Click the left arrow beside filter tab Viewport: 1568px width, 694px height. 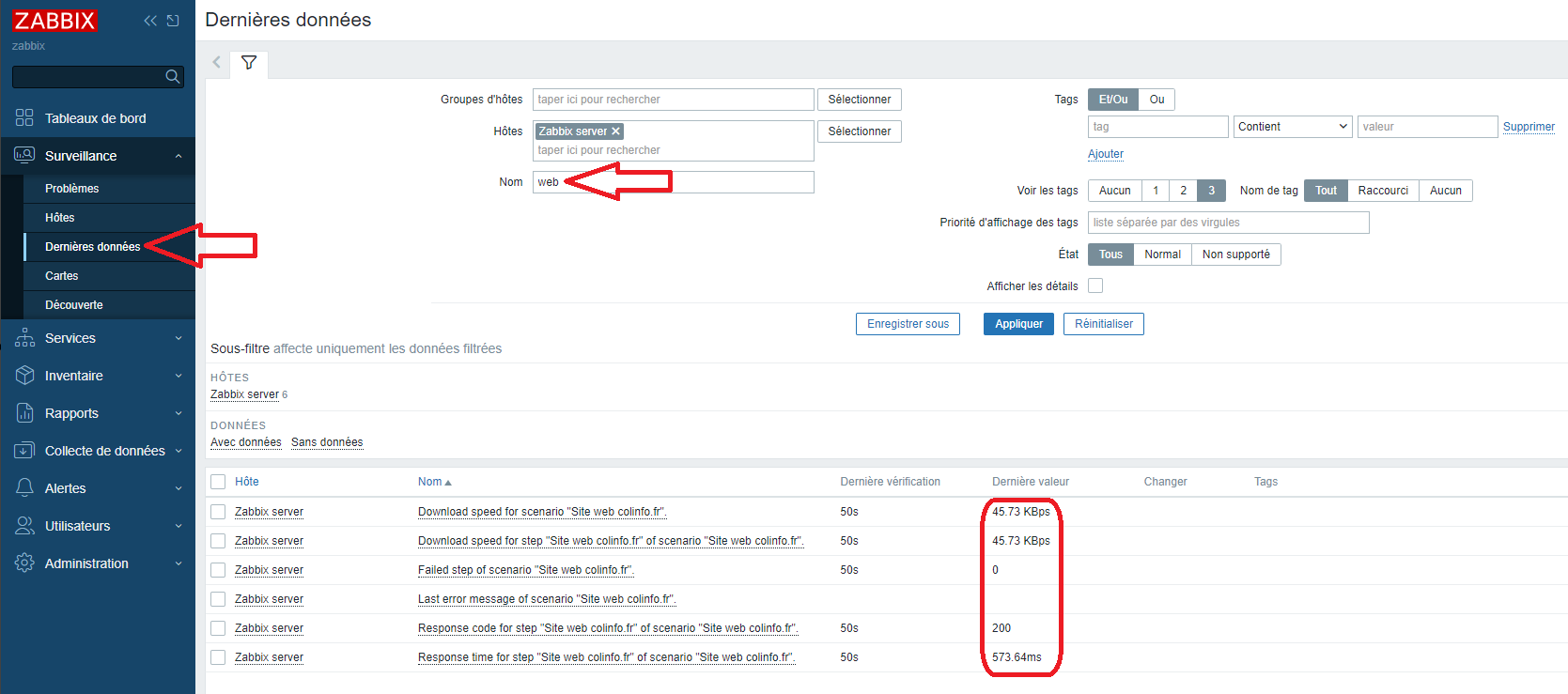click(x=216, y=63)
